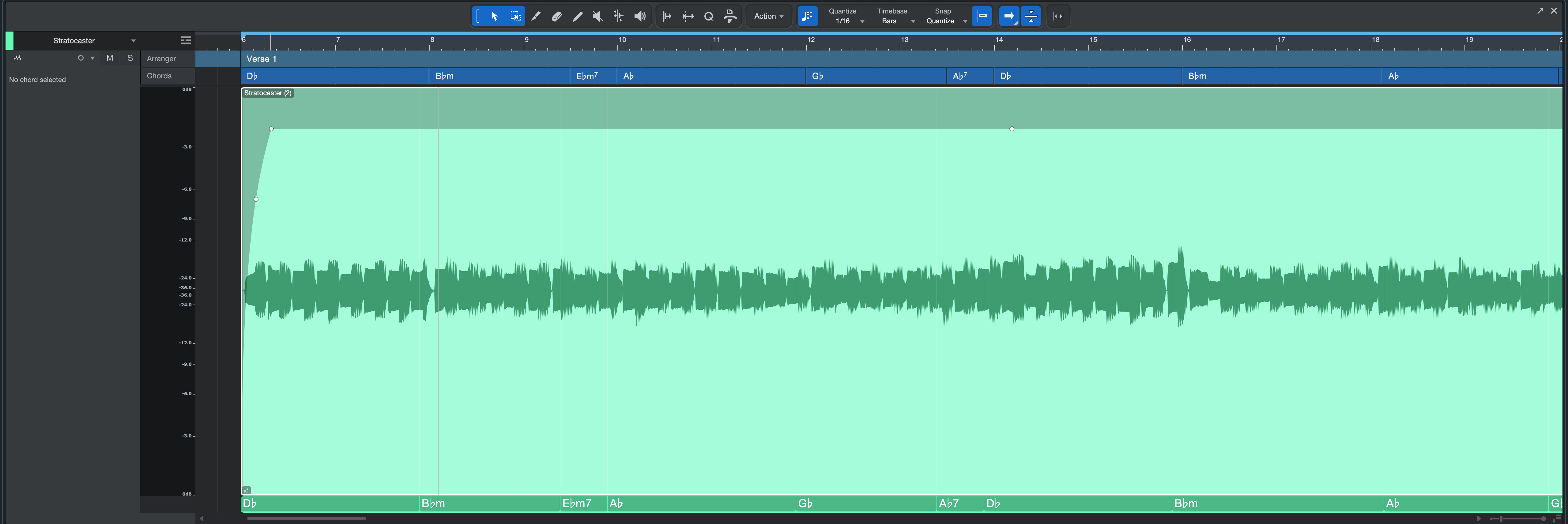Click the audio waveform icon under Stratocaster

click(x=18, y=58)
